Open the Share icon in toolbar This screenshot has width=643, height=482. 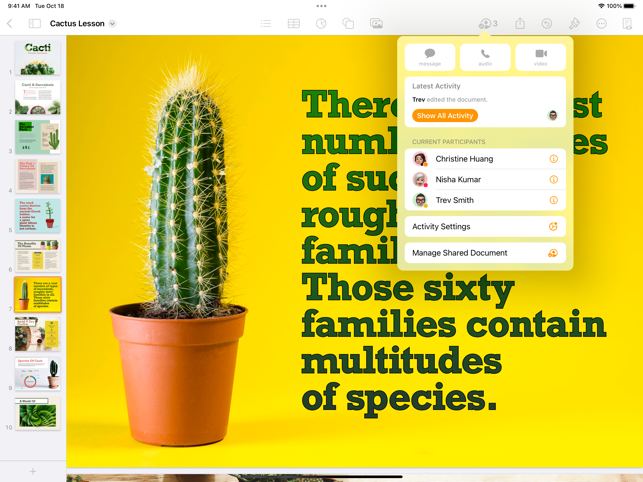(520, 23)
